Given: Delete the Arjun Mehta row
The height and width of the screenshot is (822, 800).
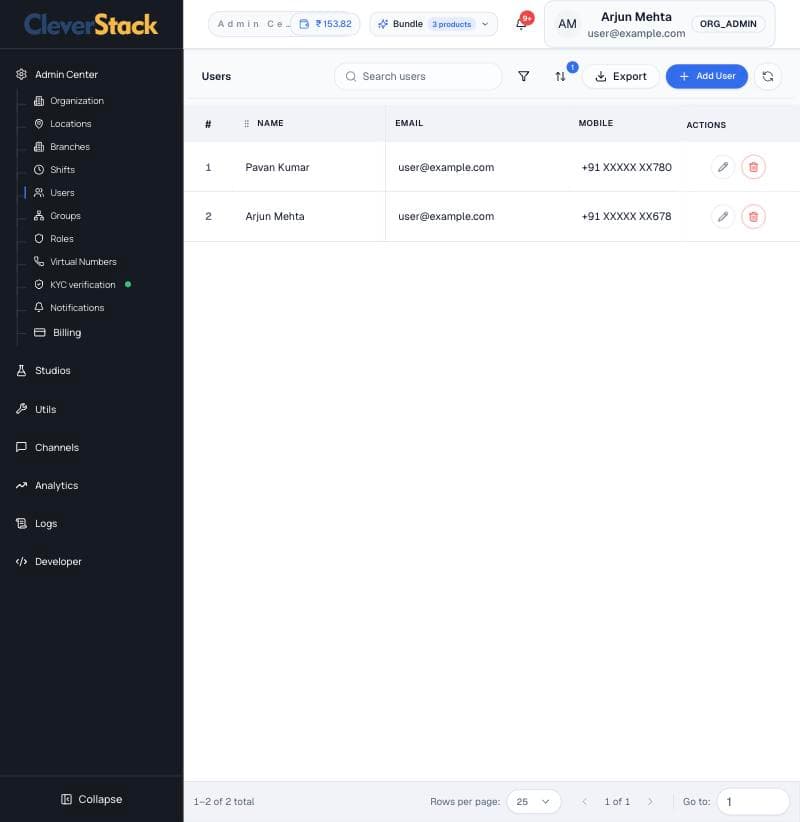Looking at the screenshot, I should [753, 217].
